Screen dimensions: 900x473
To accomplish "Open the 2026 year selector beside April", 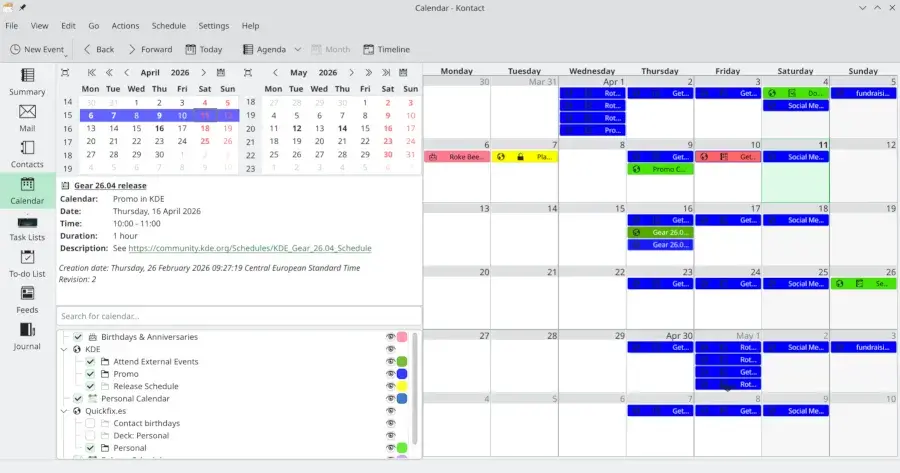I will 180,72.
